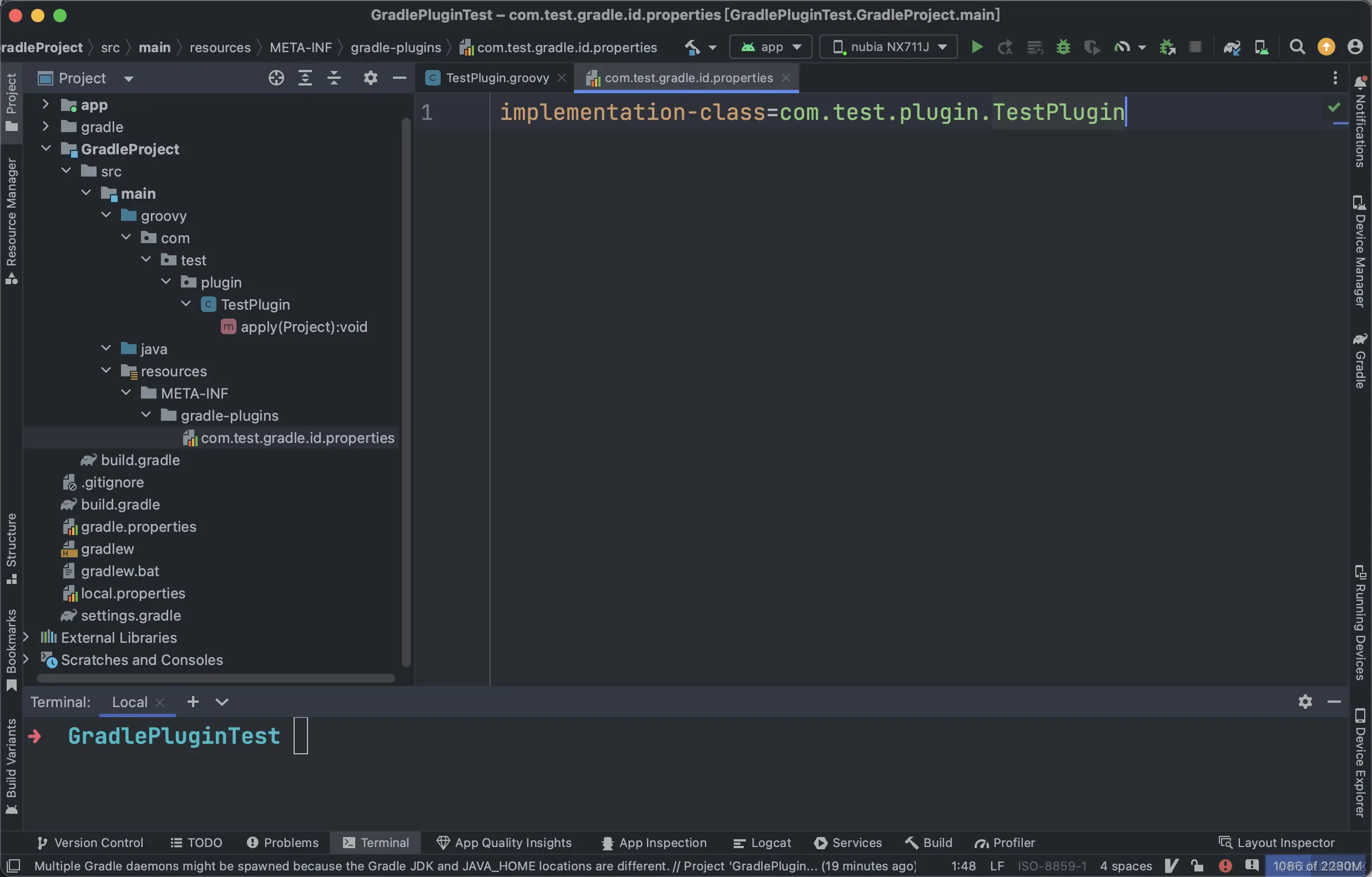
Task: Collapse all nodes in Project panel
Action: tap(335, 78)
